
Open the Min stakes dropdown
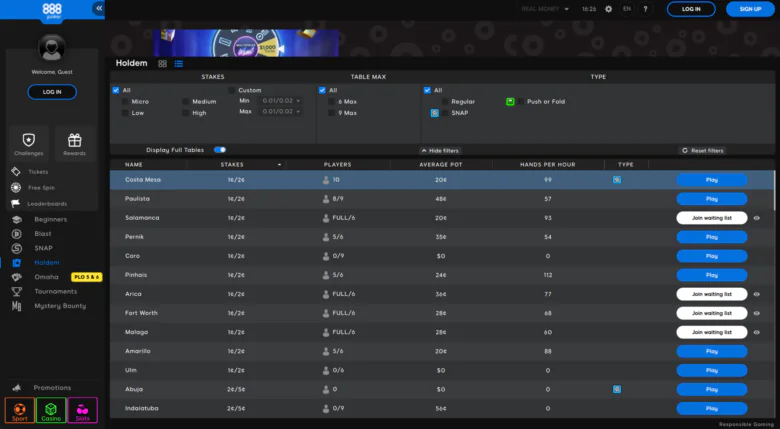click(x=281, y=101)
